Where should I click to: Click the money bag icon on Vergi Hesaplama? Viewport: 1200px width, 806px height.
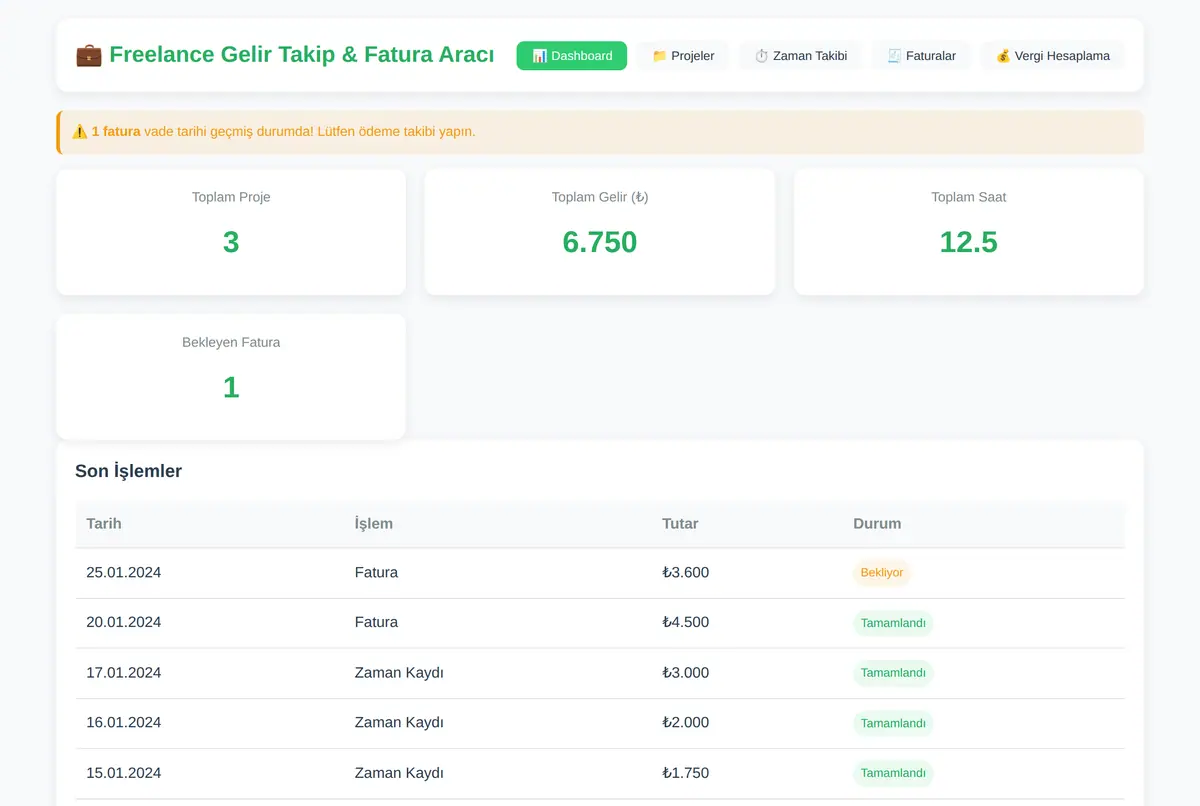click(x=1003, y=56)
